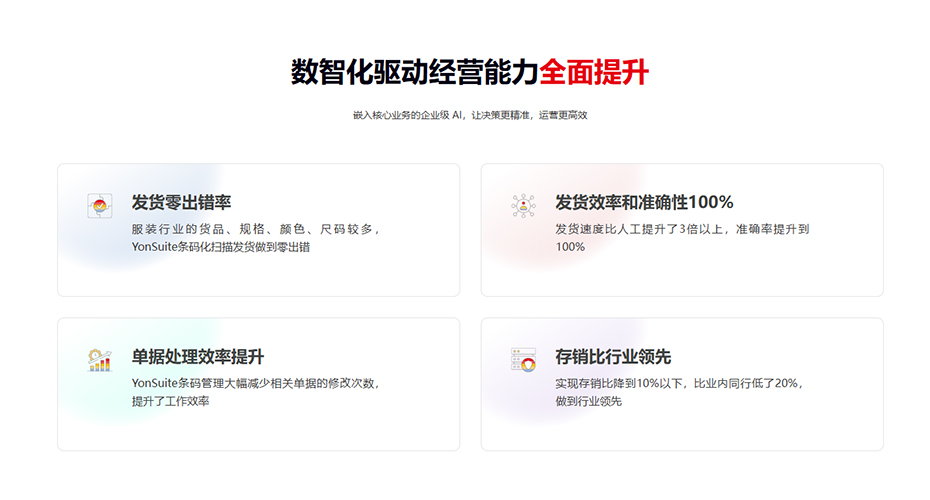Click the report icon beside 存销比行业领先
The image size is (930, 500).
pyautogui.click(x=523, y=360)
